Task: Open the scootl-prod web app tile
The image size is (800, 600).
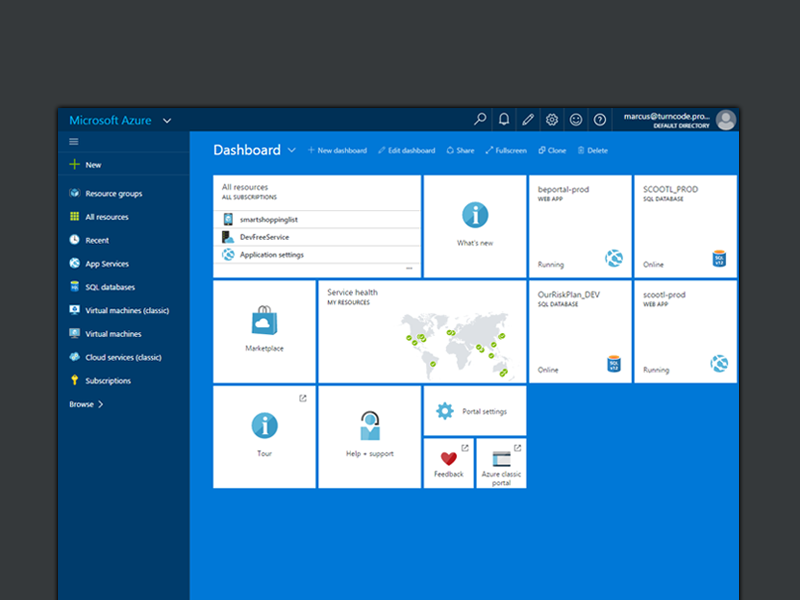Action: [x=686, y=331]
